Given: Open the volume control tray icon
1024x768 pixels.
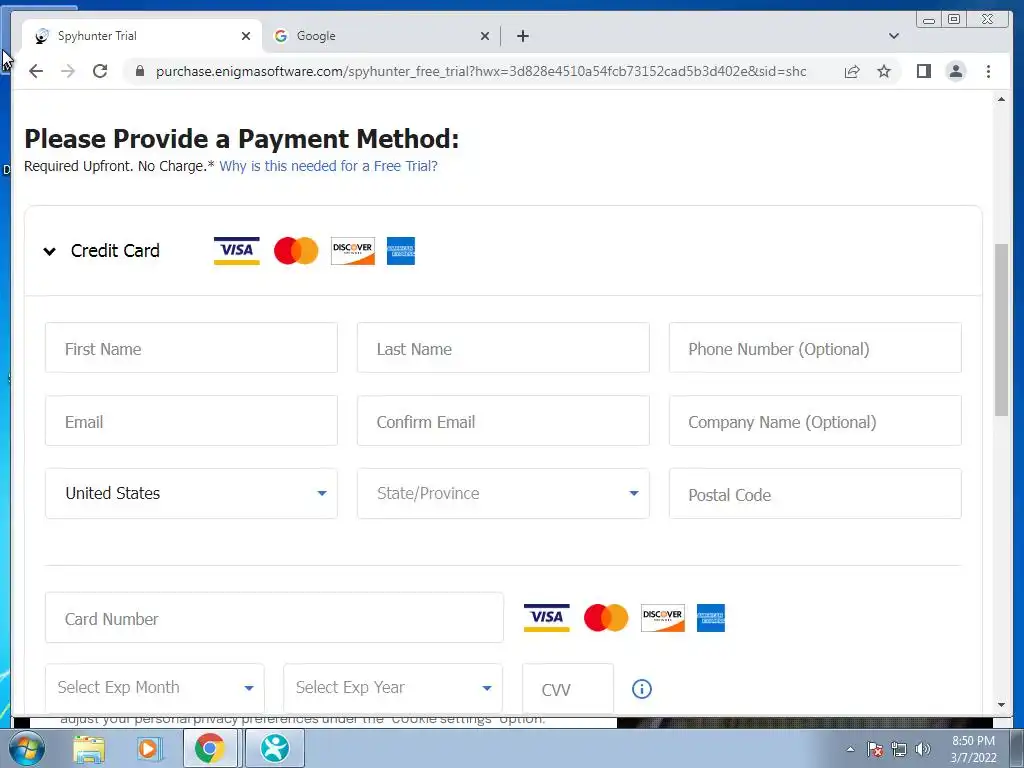Looking at the screenshot, I should tap(923, 750).
